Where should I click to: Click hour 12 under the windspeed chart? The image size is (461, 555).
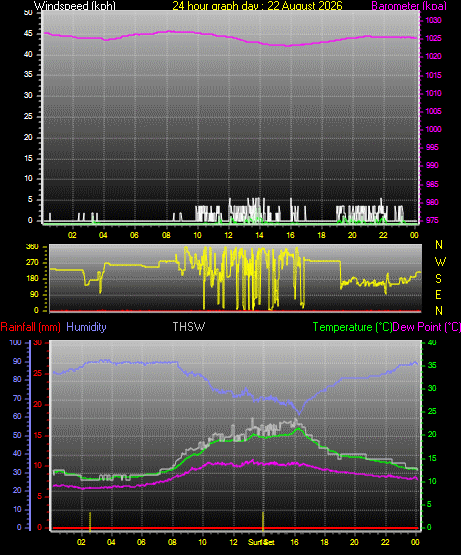[x=228, y=235]
